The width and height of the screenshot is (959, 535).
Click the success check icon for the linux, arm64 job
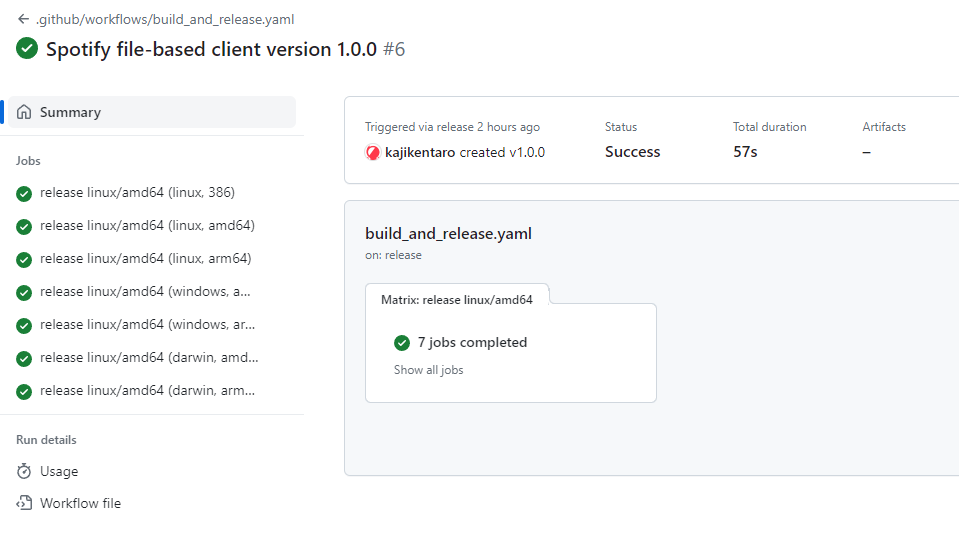24,260
